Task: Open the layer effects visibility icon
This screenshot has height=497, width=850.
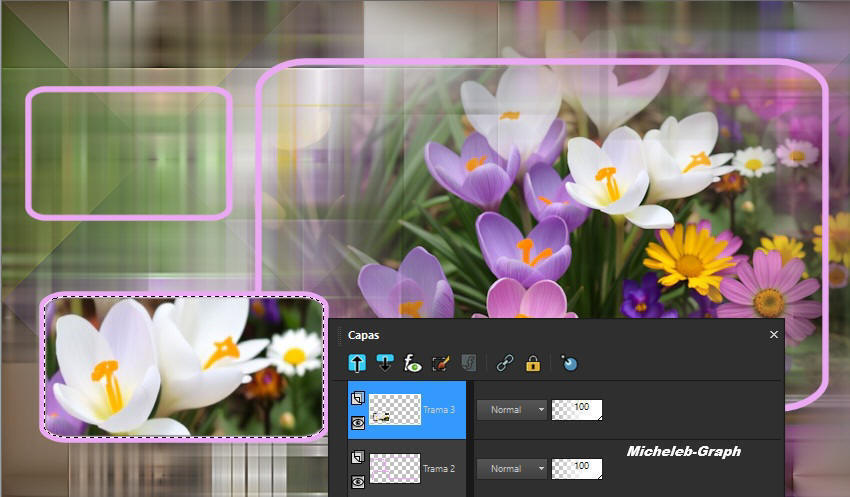Action: click(x=412, y=364)
